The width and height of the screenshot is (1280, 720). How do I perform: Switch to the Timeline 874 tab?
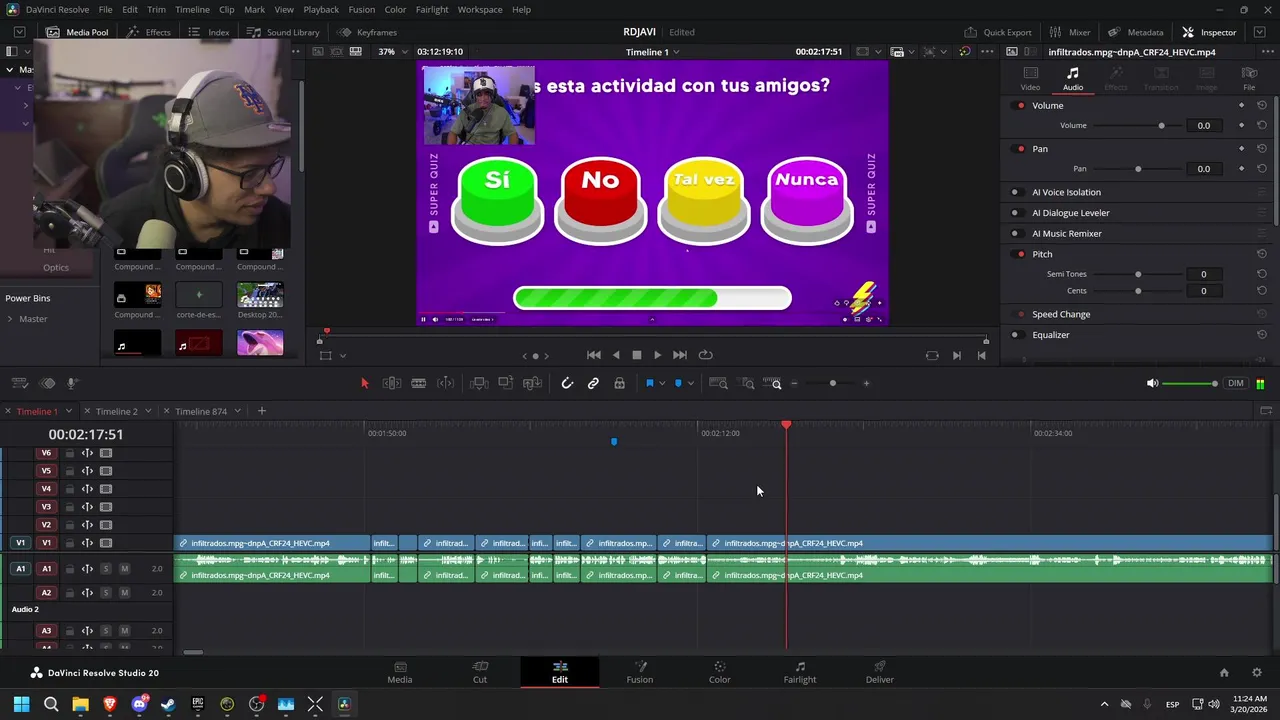(201, 411)
